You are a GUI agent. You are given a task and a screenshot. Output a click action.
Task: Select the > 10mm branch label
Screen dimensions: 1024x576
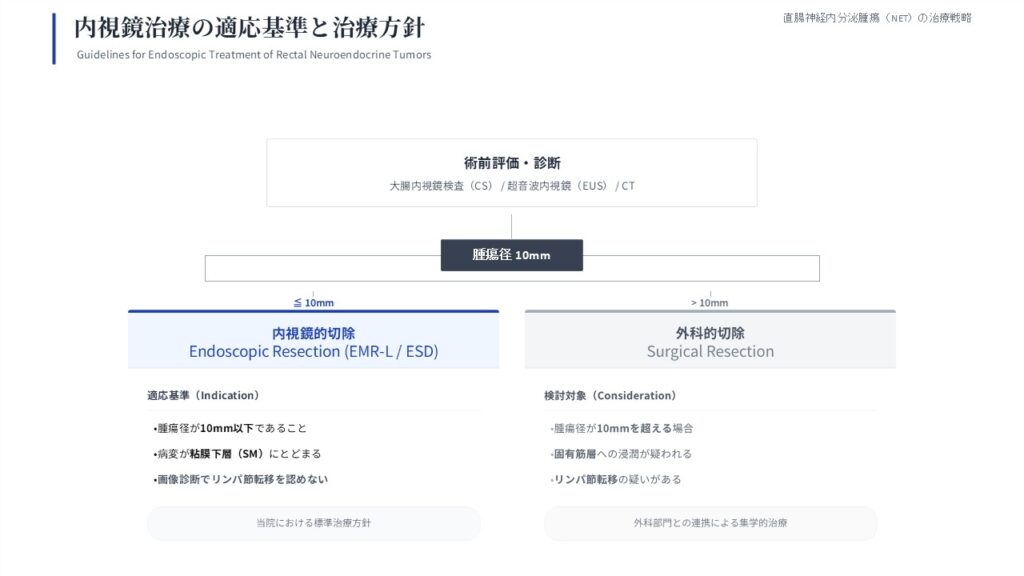[x=709, y=303]
